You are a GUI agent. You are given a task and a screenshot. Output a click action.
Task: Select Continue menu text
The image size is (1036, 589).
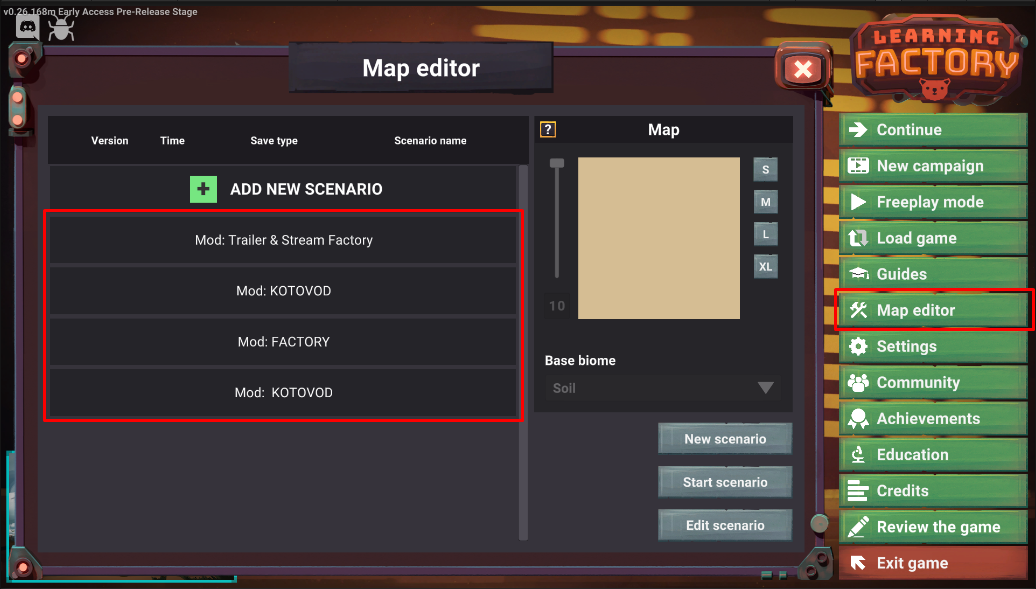click(x=909, y=130)
